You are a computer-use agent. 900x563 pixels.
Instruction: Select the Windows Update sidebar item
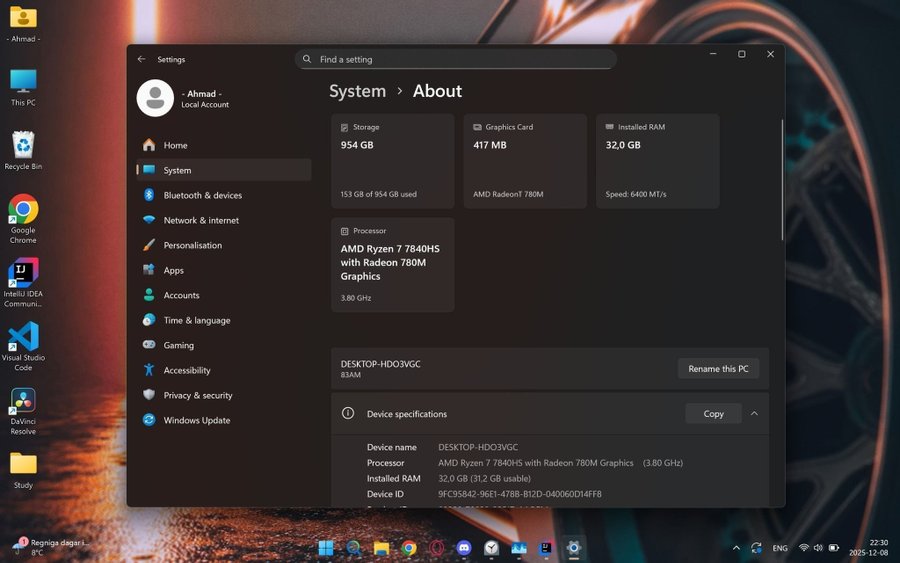tap(196, 420)
